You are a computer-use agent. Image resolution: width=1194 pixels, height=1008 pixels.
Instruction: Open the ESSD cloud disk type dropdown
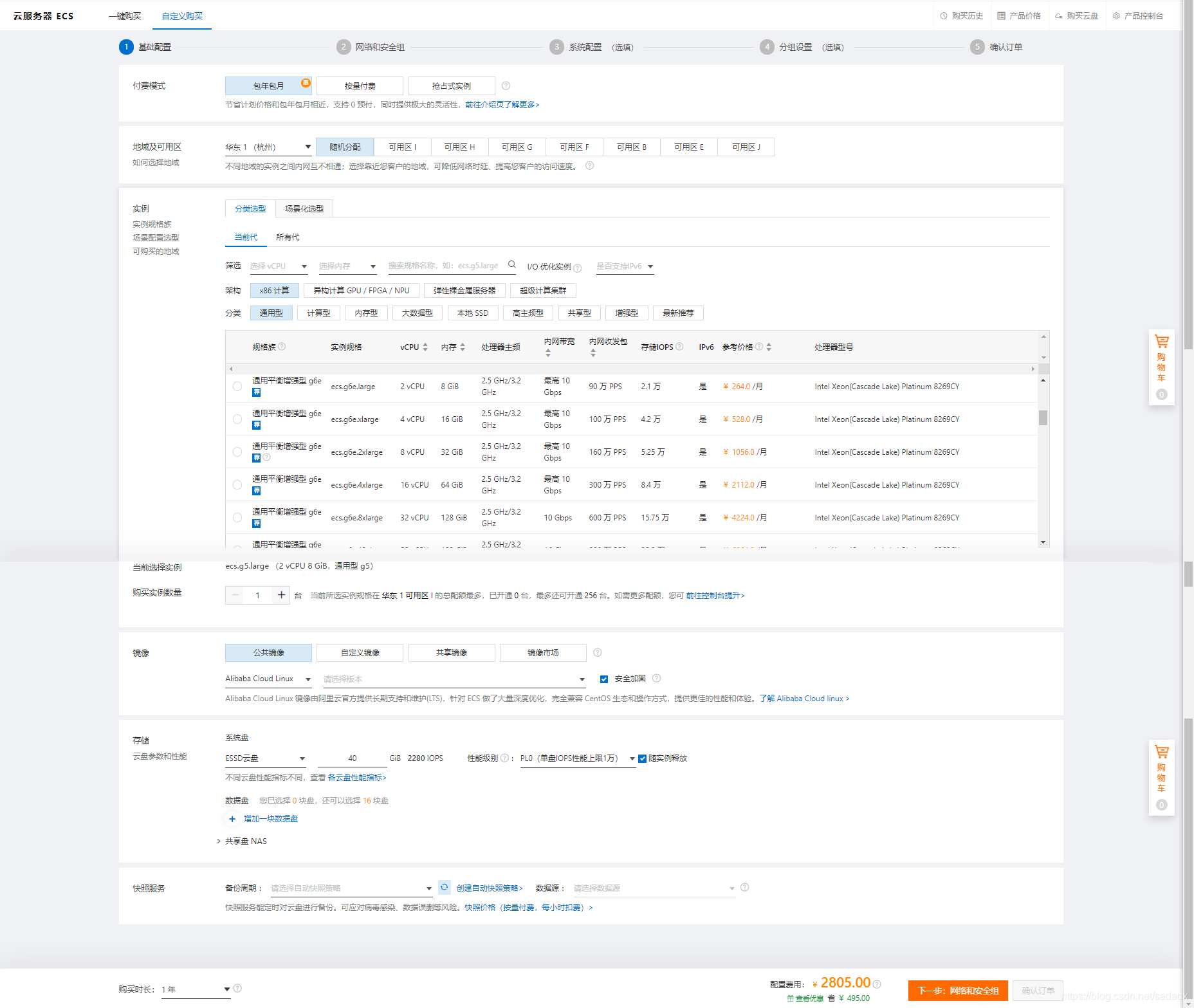pyautogui.click(x=265, y=758)
